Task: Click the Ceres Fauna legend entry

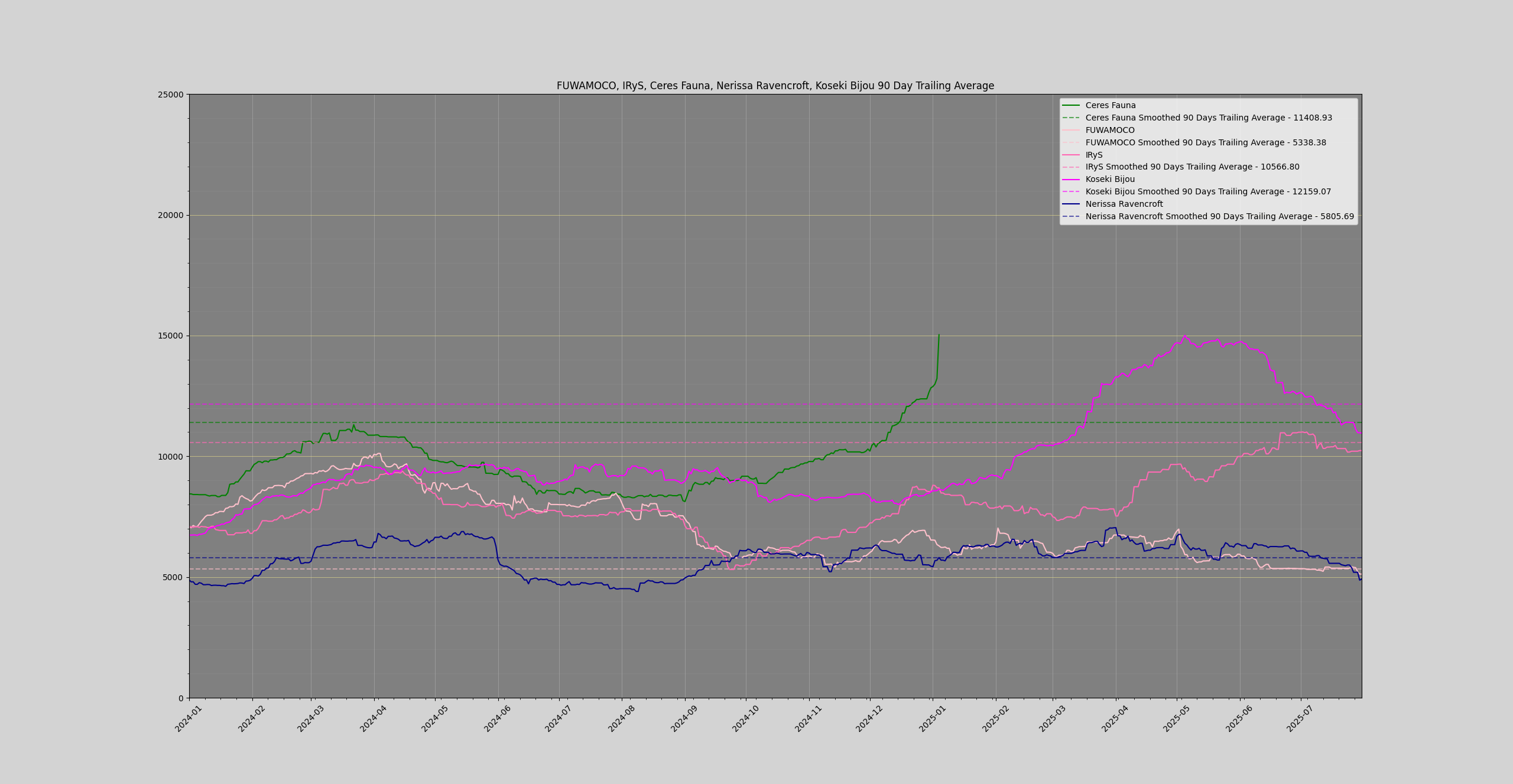Action: point(1110,105)
